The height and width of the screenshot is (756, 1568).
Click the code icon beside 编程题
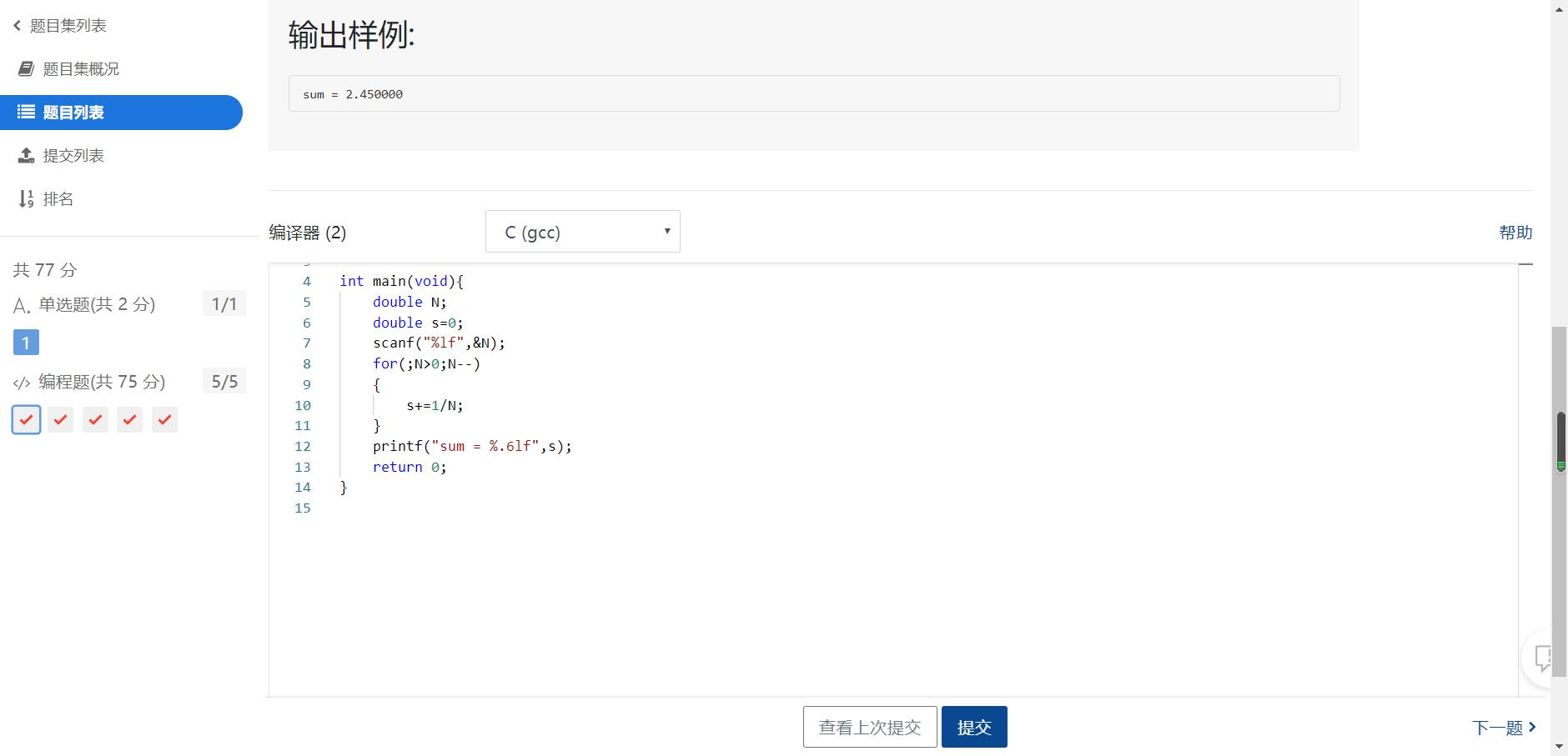pyautogui.click(x=22, y=383)
